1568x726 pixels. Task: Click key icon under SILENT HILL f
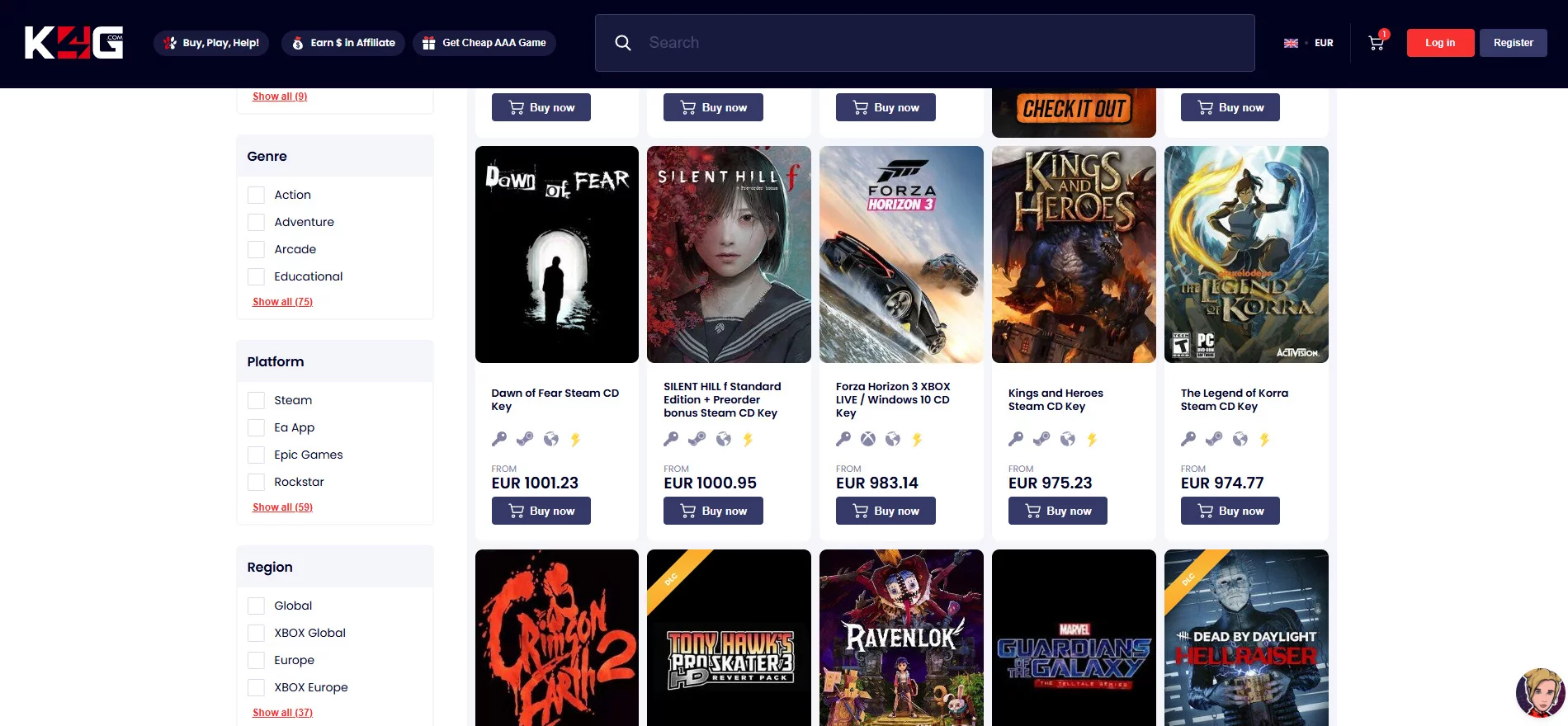671,439
